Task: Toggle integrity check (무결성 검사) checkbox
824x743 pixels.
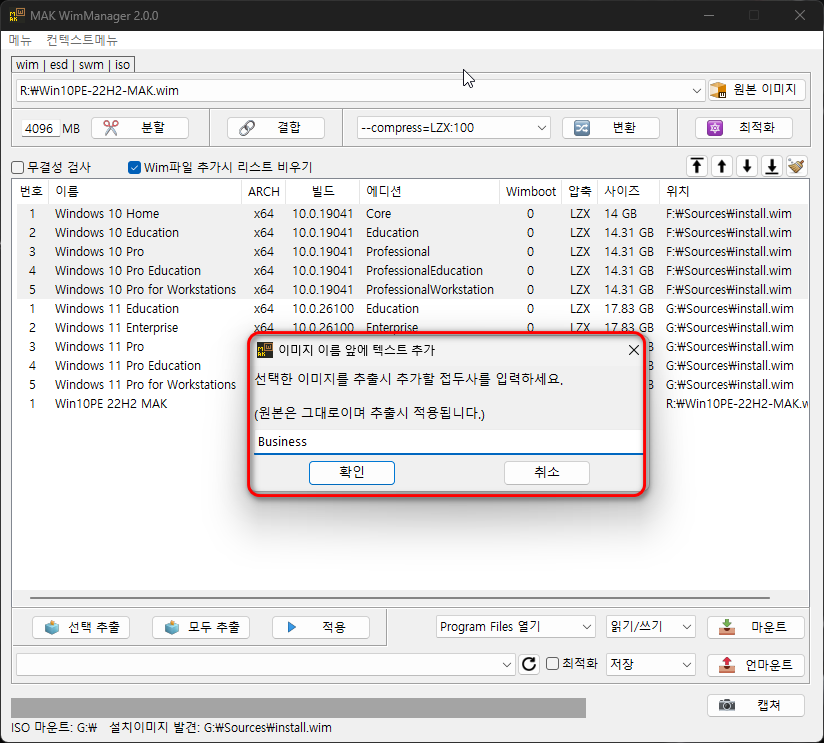Action: click(x=17, y=168)
